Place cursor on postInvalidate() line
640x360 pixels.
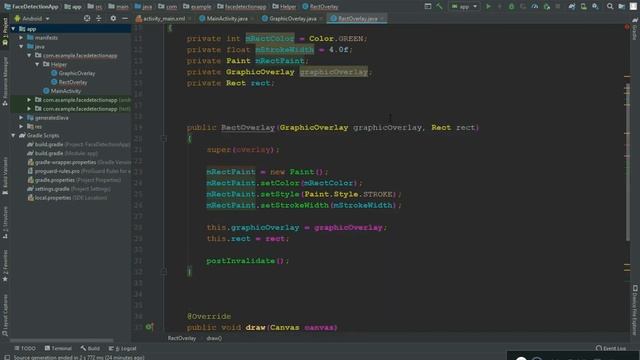tap(247, 261)
